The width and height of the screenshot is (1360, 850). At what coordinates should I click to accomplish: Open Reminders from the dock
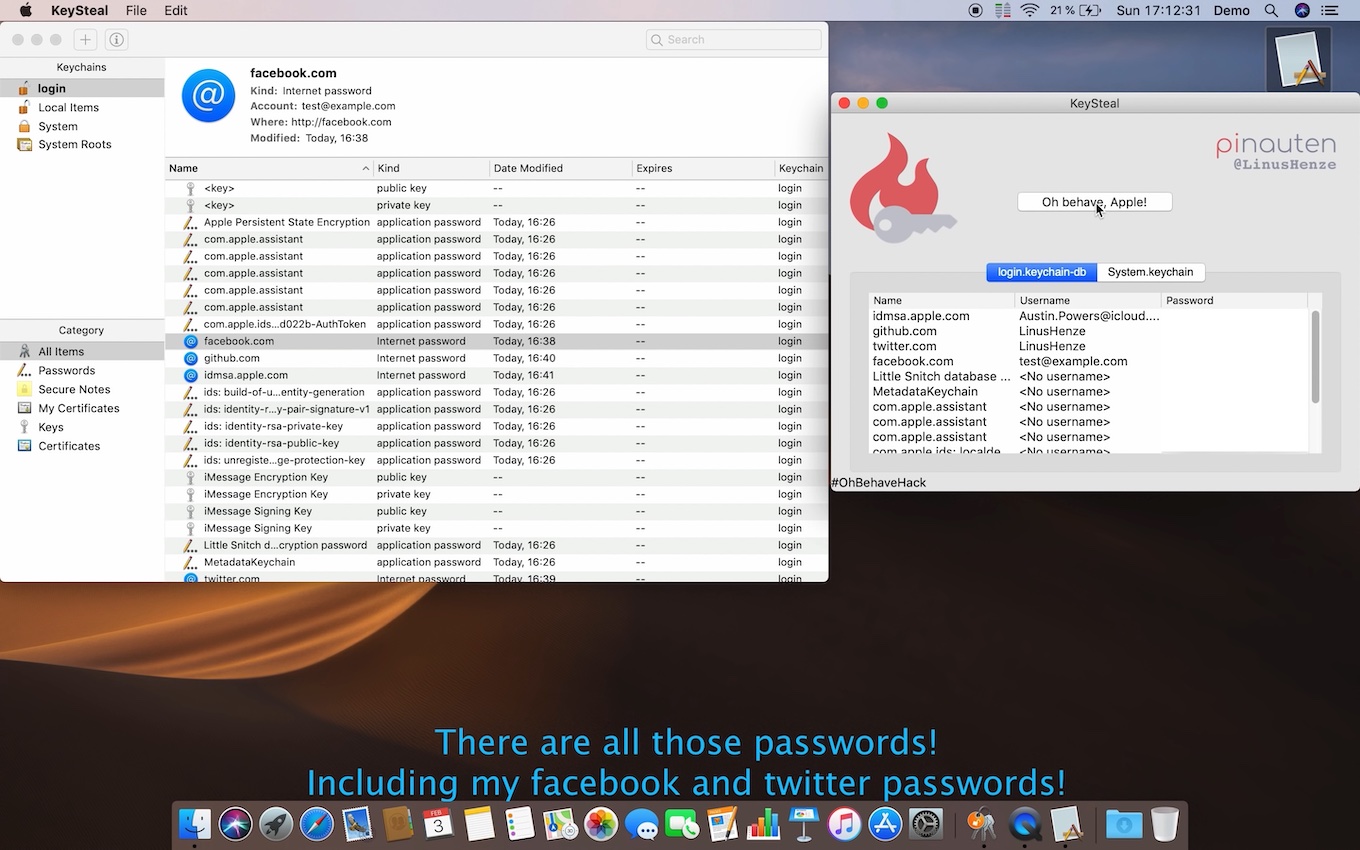coord(520,824)
